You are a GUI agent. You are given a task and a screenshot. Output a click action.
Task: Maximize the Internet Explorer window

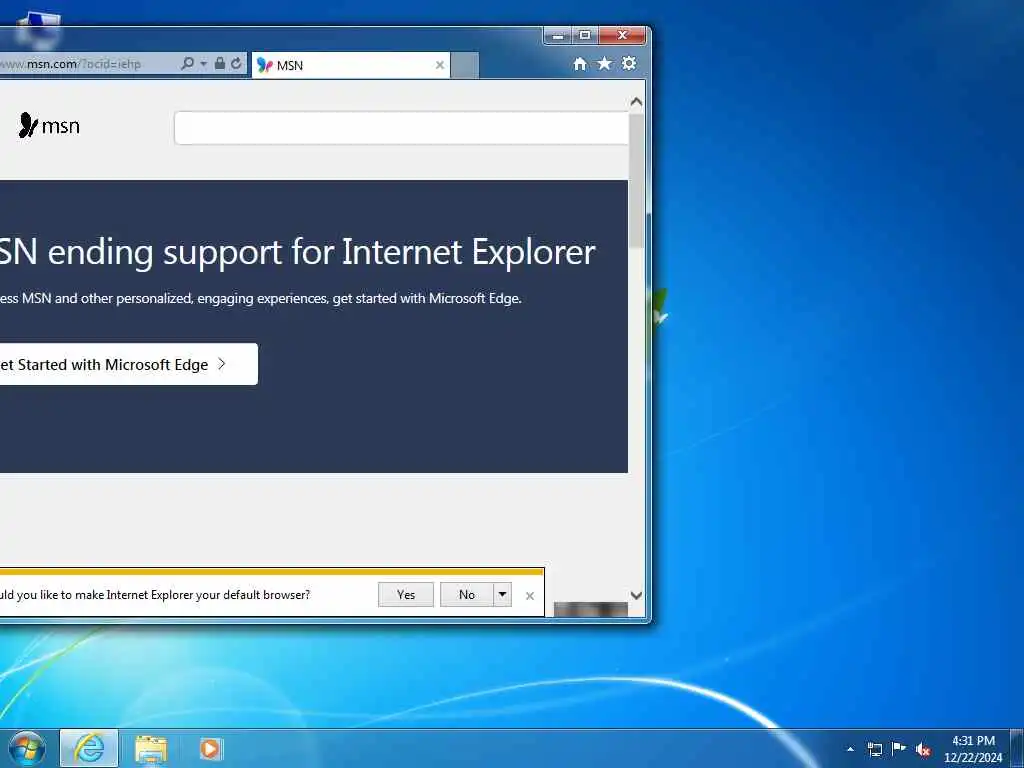(x=585, y=35)
